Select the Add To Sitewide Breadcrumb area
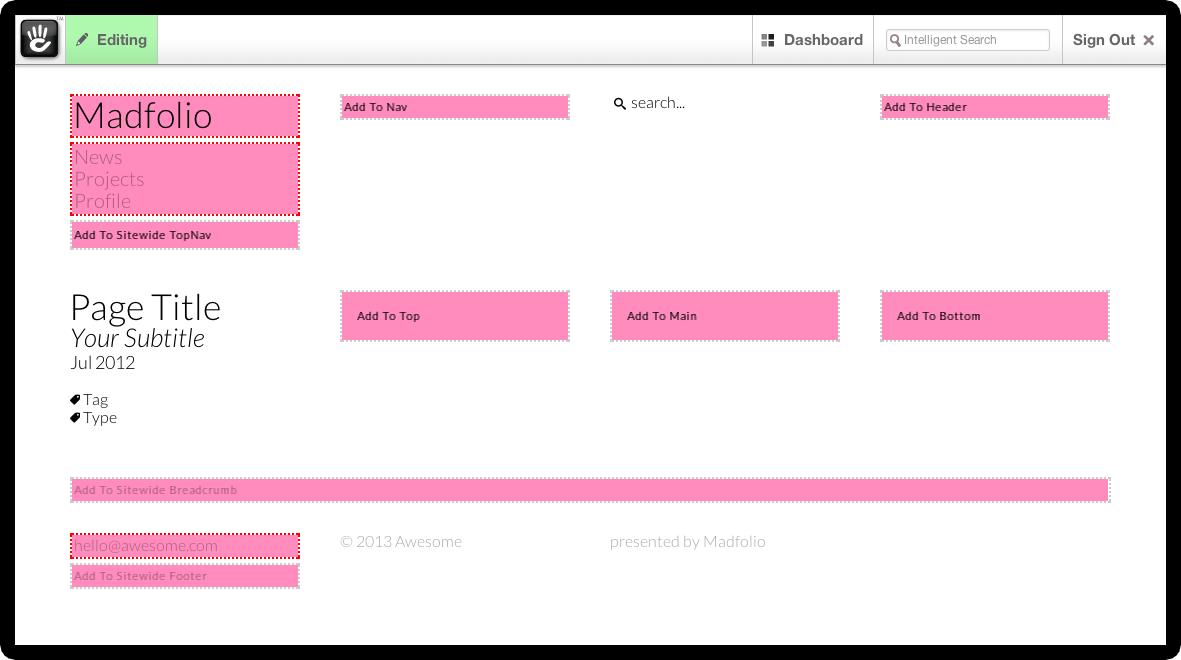 click(x=590, y=490)
